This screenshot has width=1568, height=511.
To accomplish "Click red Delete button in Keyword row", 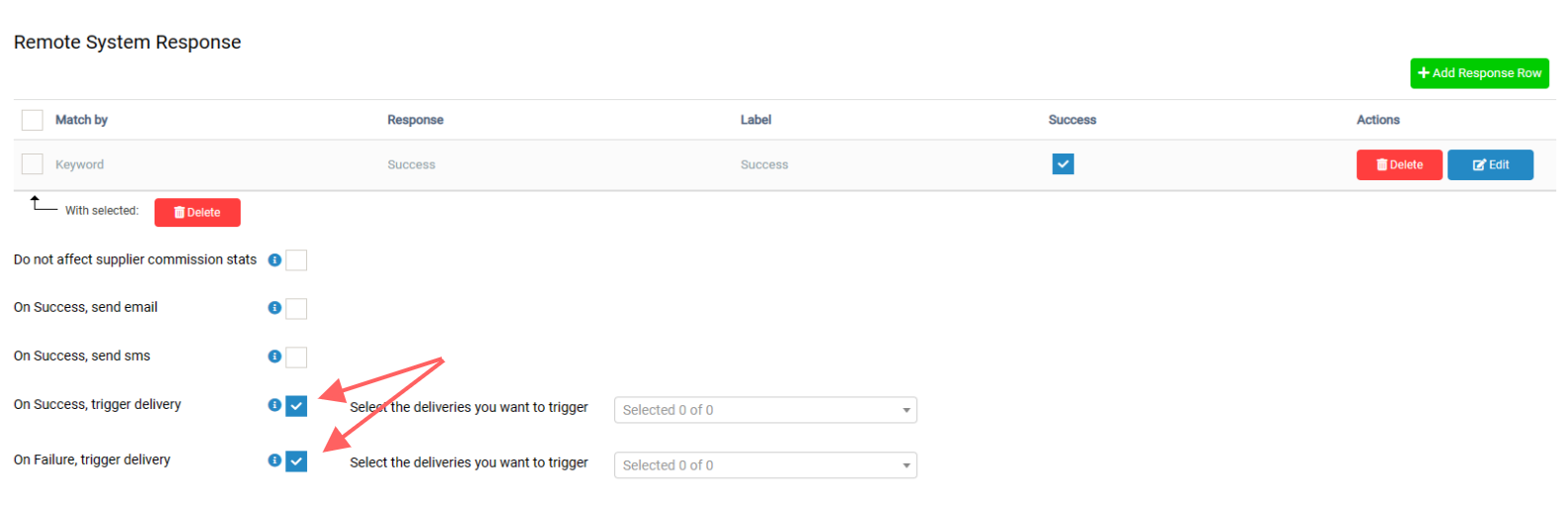I will [1400, 165].
